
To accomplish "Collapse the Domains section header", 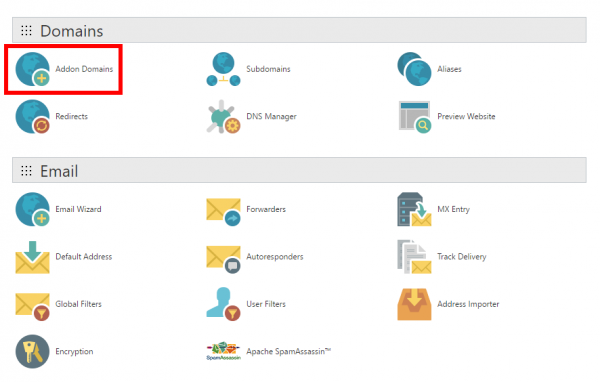I will [299, 30].
